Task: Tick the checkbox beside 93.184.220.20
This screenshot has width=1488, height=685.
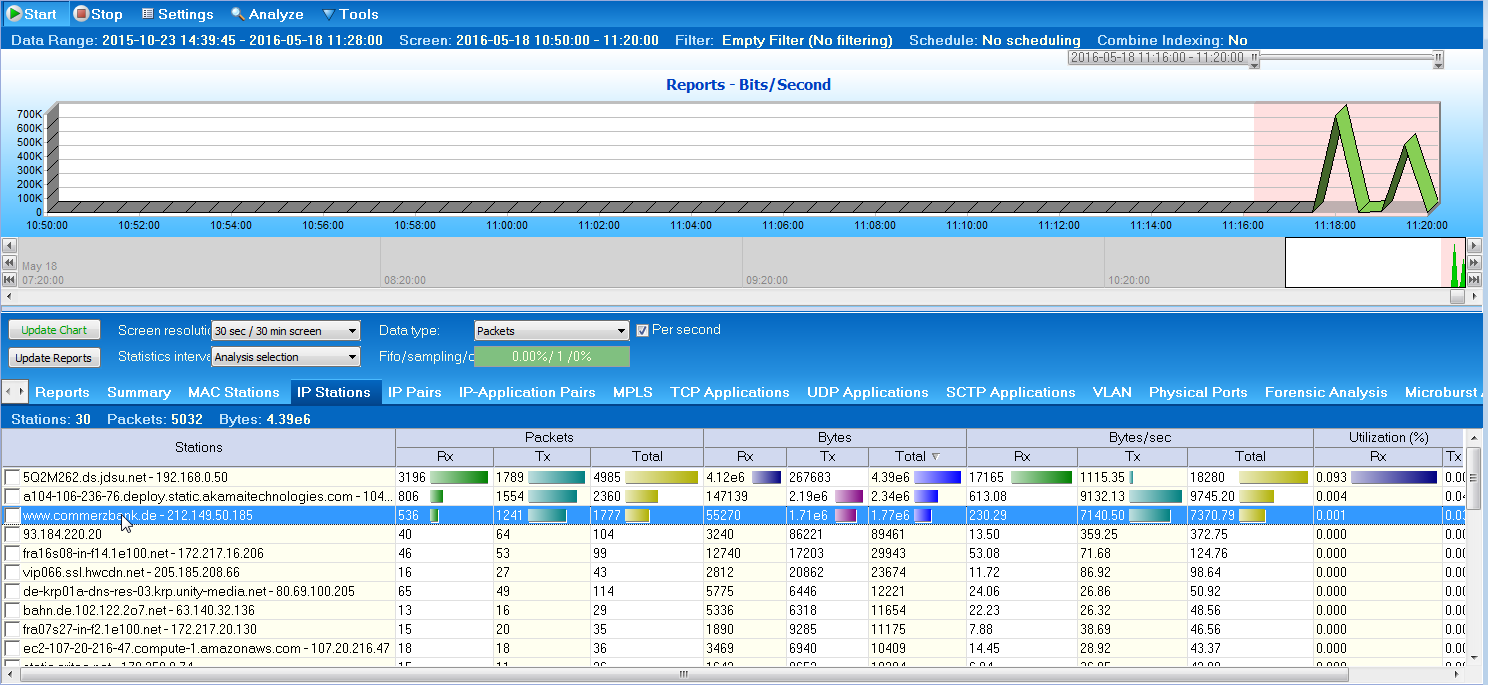Action: coord(12,534)
